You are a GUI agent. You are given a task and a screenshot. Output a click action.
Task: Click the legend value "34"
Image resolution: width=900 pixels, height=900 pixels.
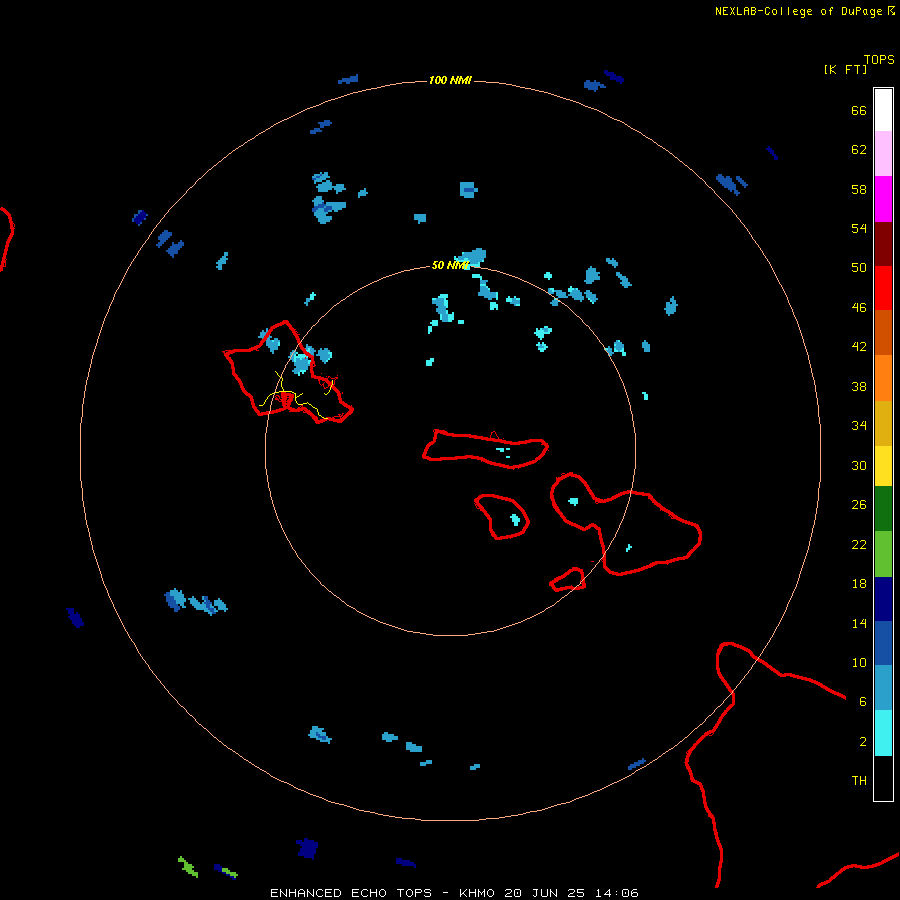(859, 425)
